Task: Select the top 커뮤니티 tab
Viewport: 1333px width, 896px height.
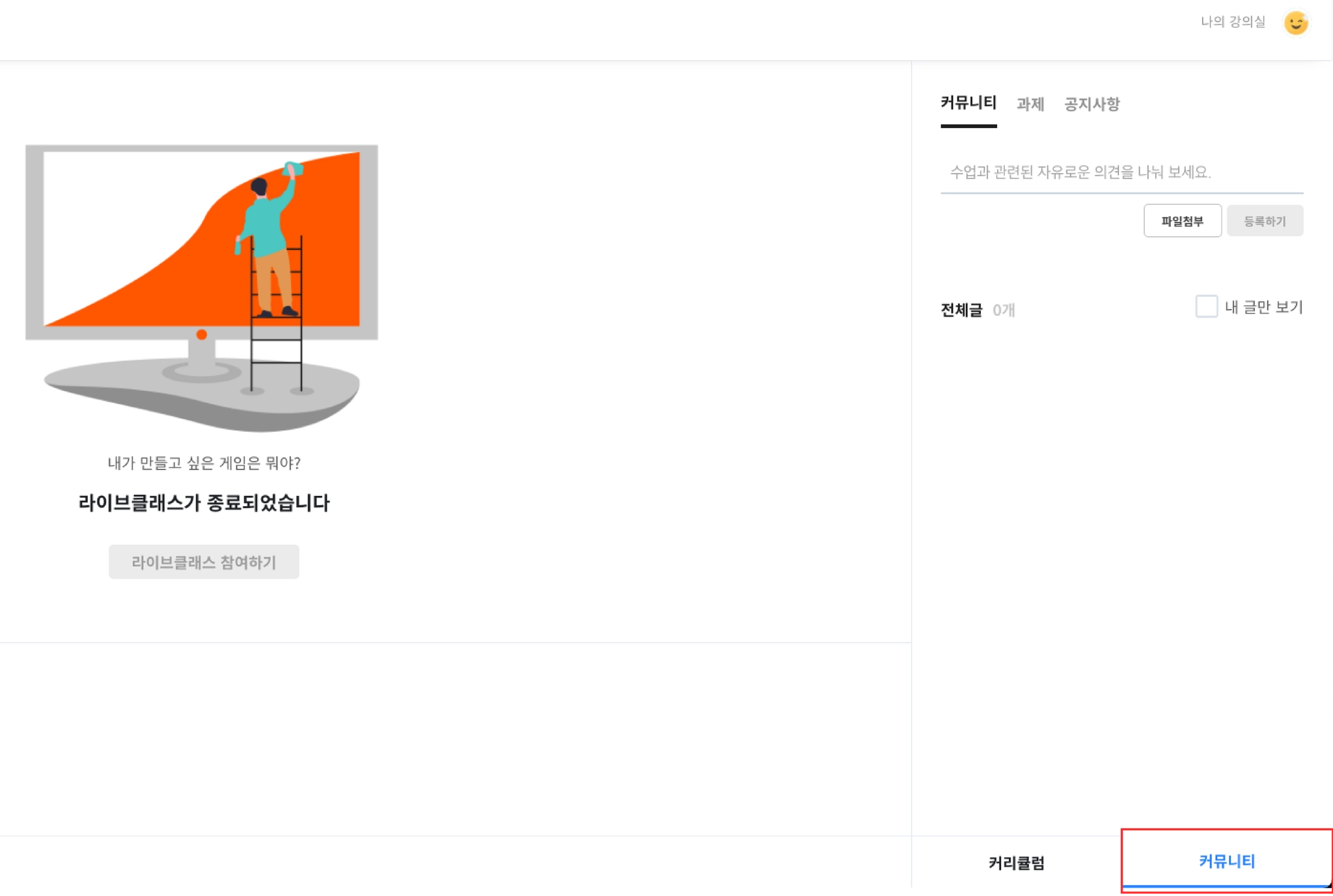Action: pyautogui.click(x=968, y=103)
